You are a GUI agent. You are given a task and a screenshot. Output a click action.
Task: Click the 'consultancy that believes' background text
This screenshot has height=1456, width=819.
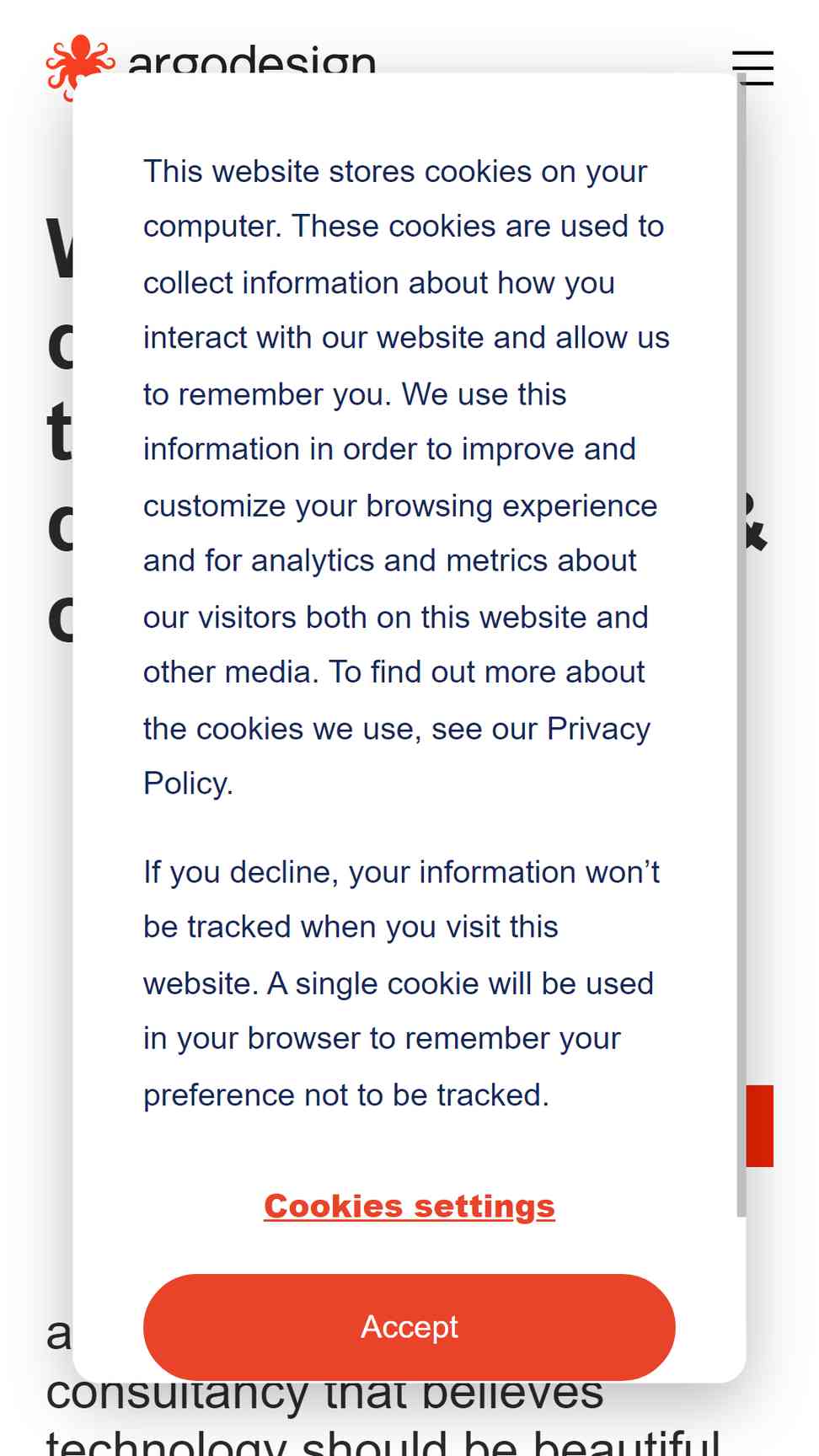324,1397
